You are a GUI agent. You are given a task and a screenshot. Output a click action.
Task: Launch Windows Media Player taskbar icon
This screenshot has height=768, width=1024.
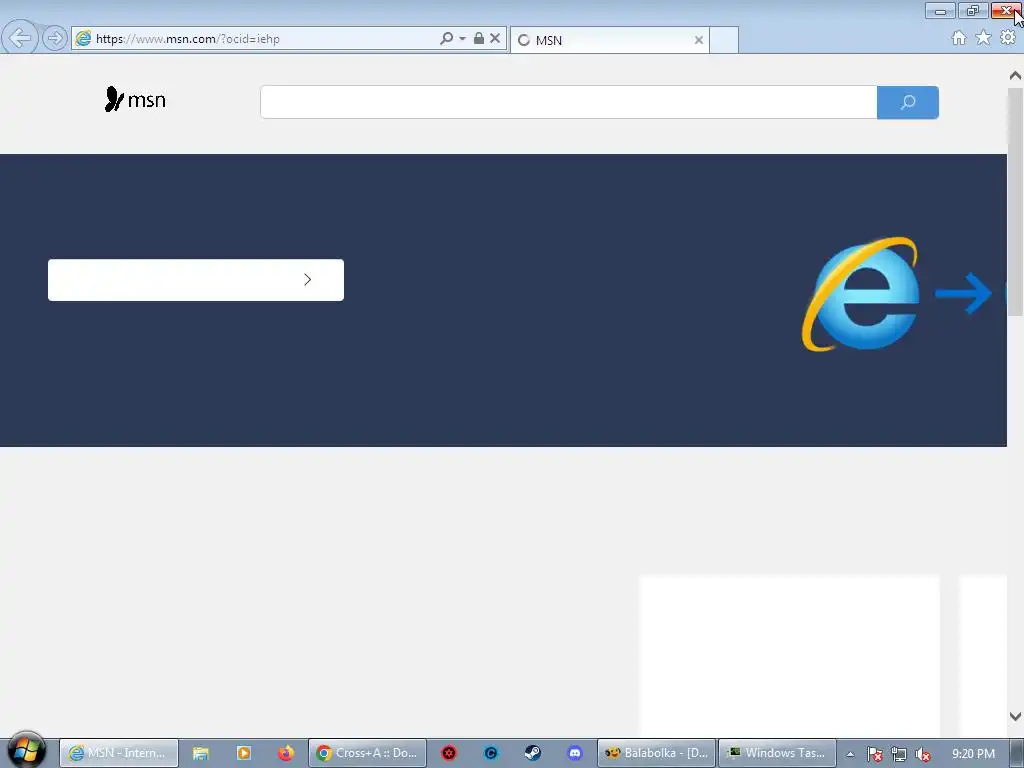point(244,753)
